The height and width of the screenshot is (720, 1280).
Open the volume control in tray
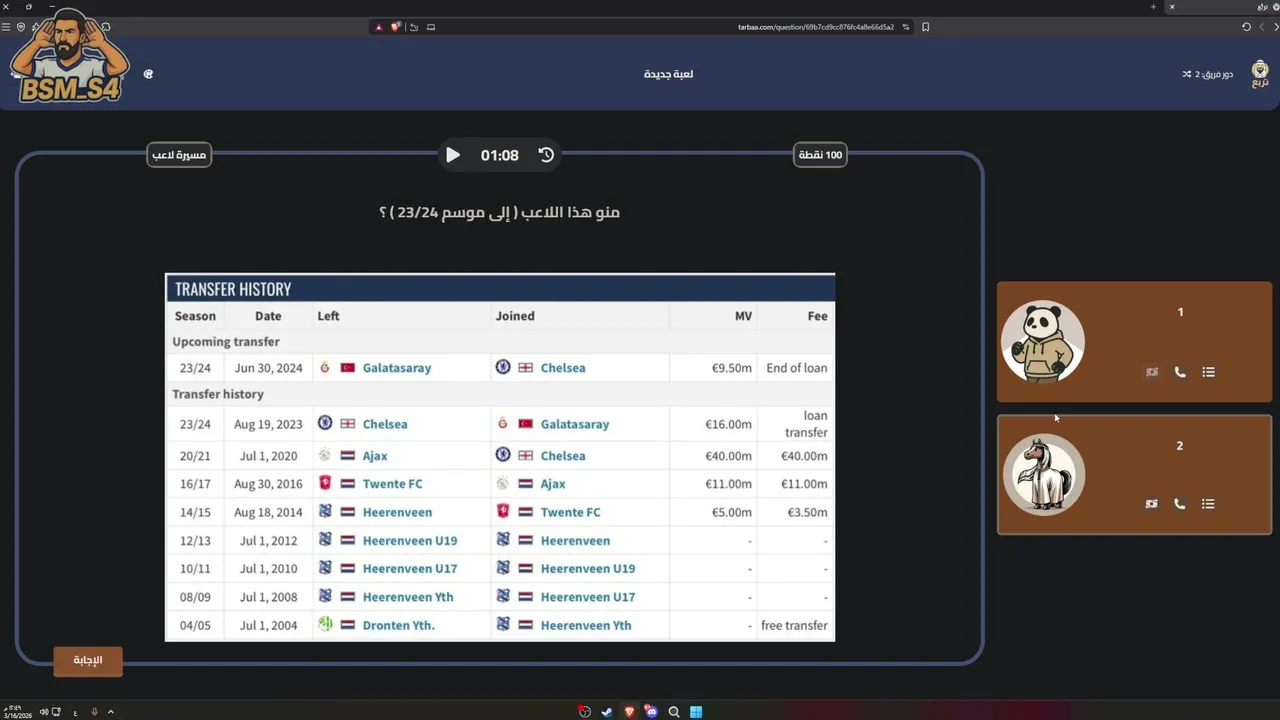click(44, 712)
